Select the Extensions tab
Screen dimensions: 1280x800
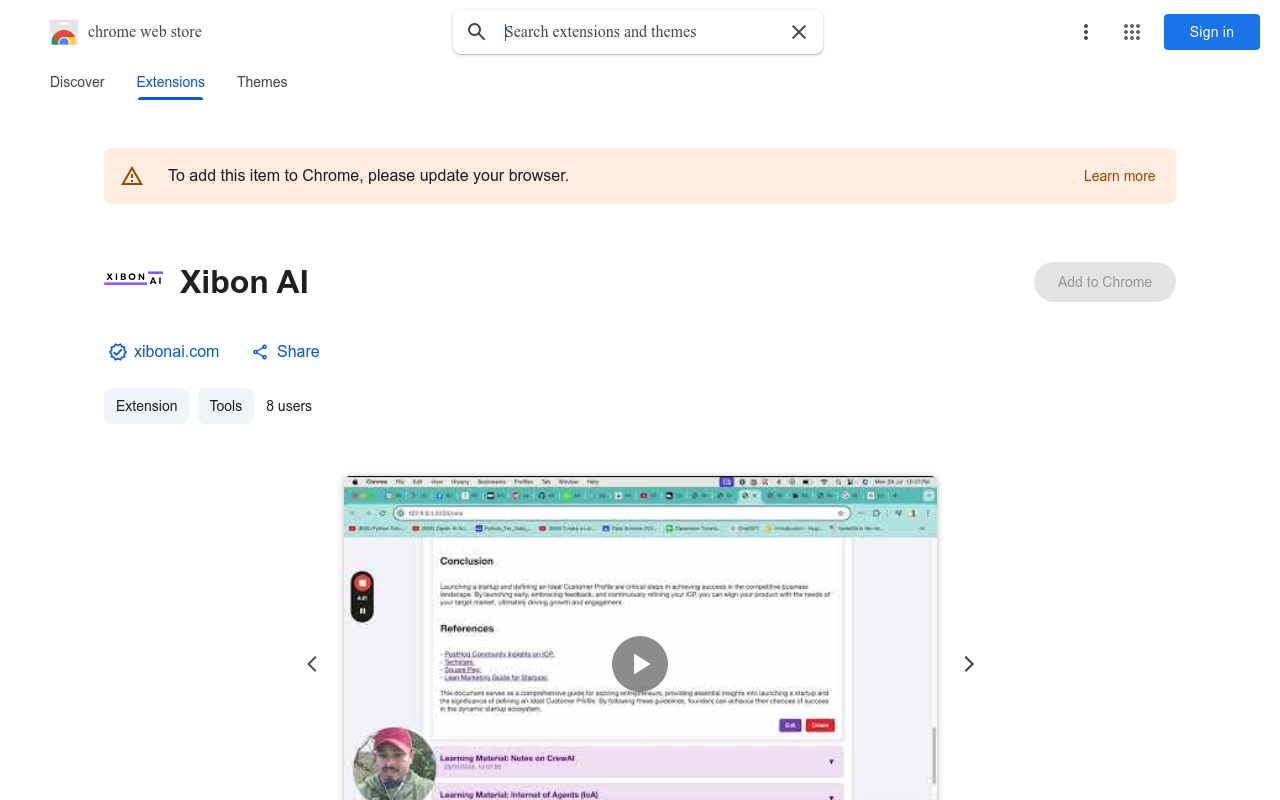(171, 82)
